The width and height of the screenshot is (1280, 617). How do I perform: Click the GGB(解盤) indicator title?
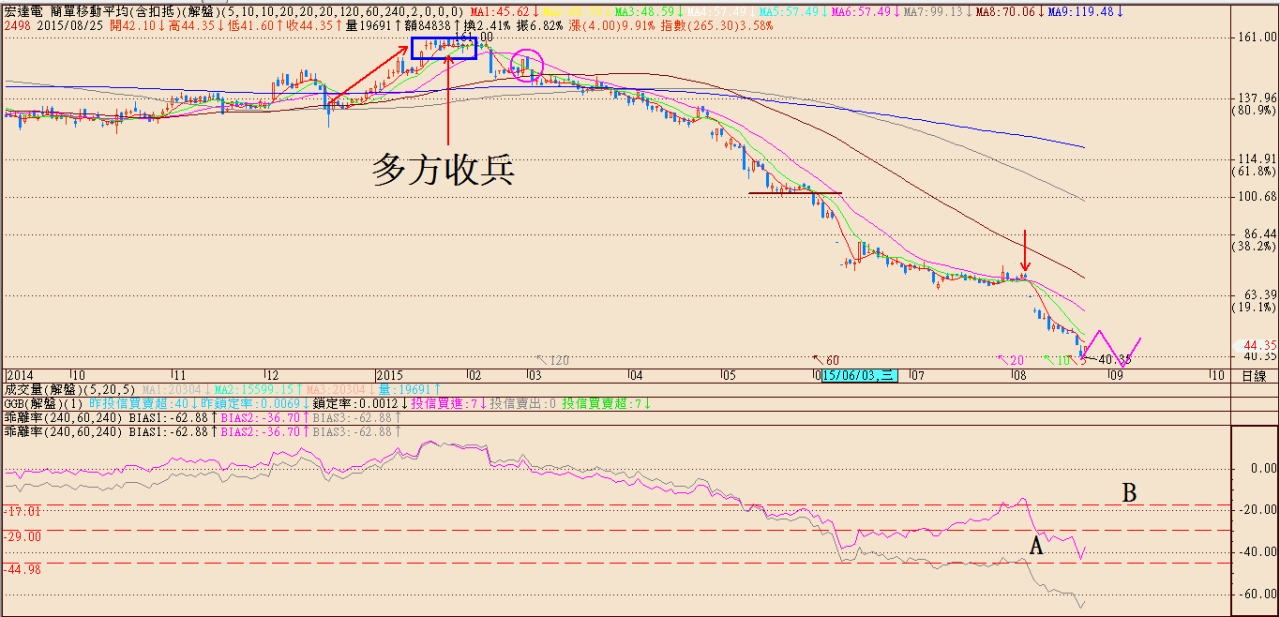pos(35,403)
